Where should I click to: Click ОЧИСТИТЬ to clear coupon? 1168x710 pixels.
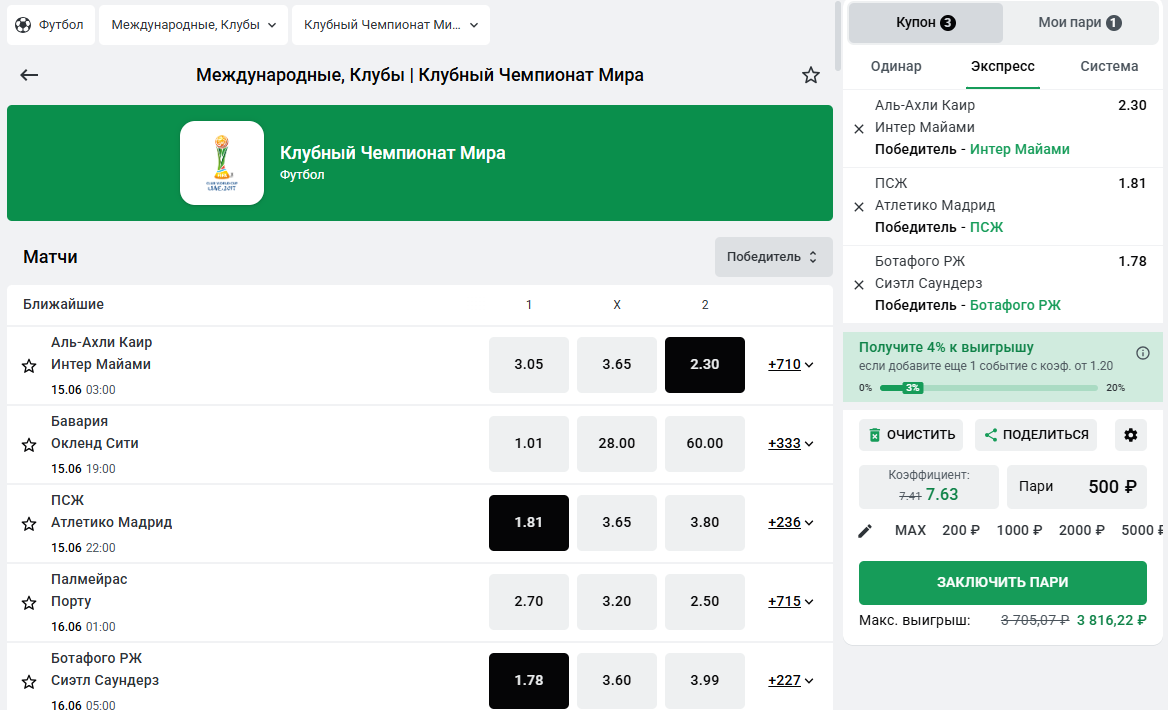(x=911, y=434)
